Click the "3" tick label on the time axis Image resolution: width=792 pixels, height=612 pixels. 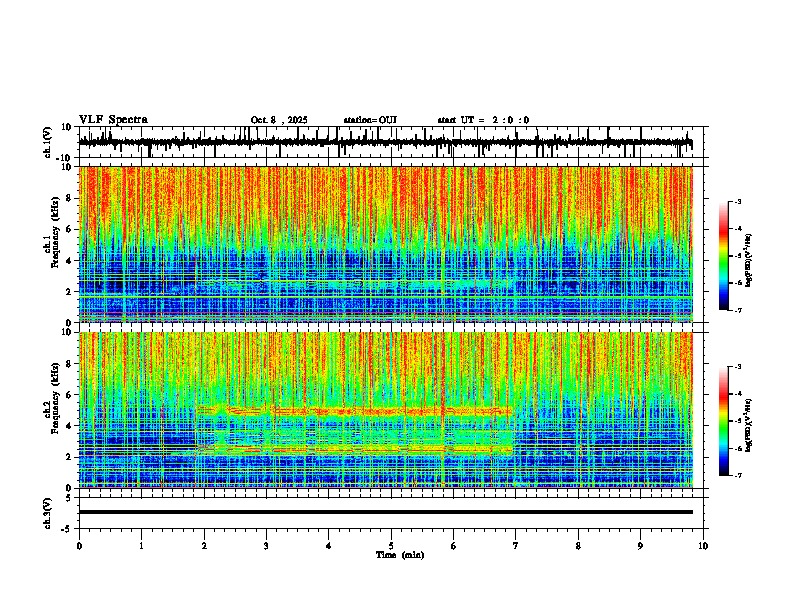266,546
